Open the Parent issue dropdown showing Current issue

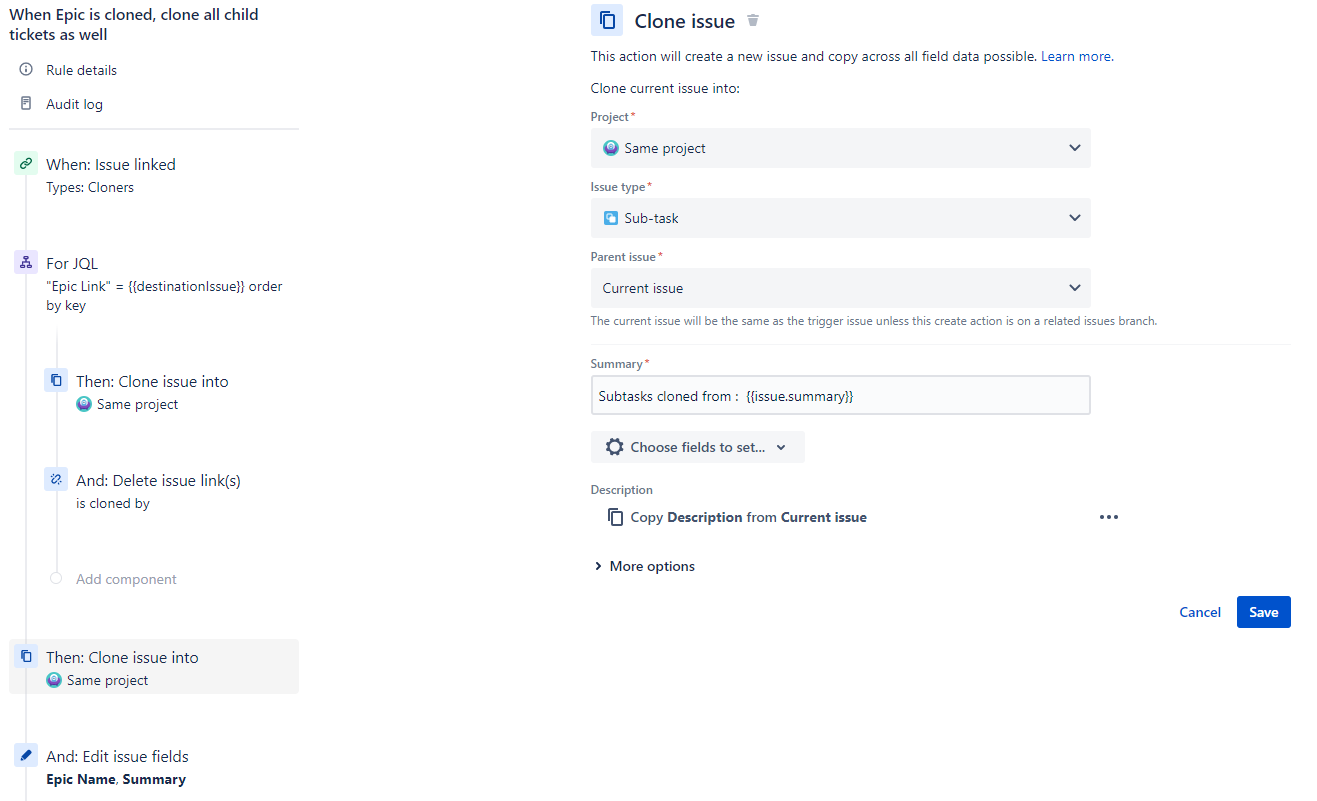pyautogui.click(x=840, y=288)
